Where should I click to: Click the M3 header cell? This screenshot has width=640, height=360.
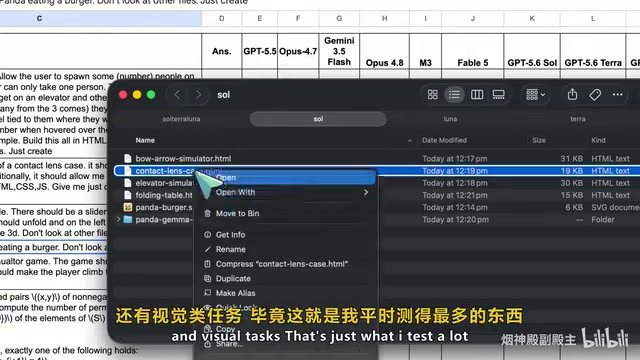point(425,51)
